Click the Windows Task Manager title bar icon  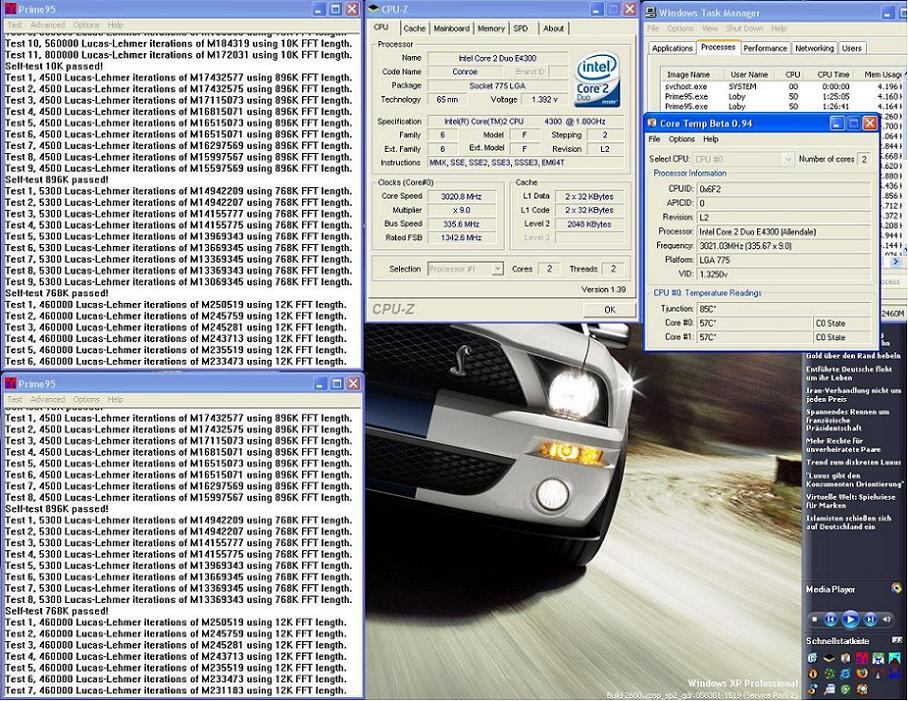[650, 13]
